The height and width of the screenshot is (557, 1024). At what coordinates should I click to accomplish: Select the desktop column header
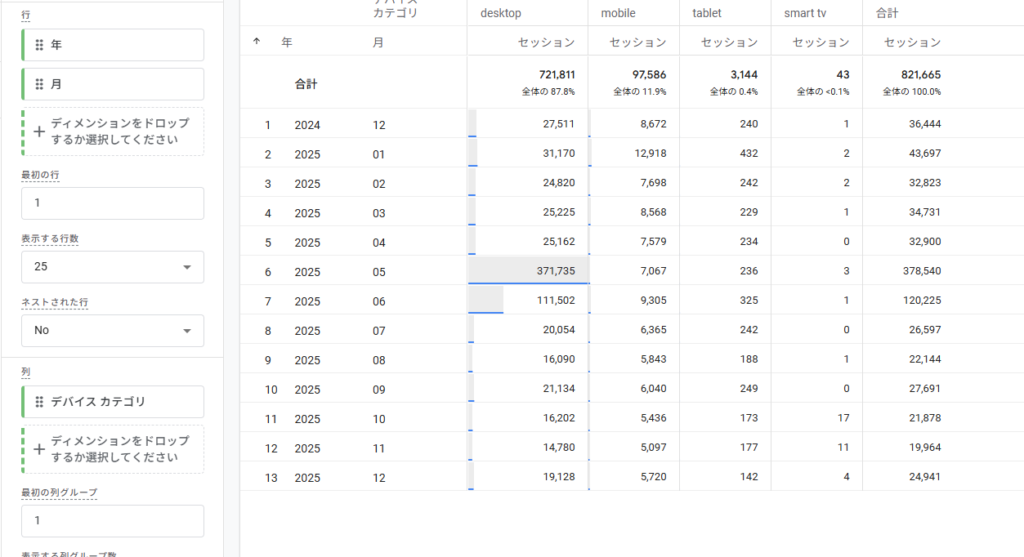501,13
